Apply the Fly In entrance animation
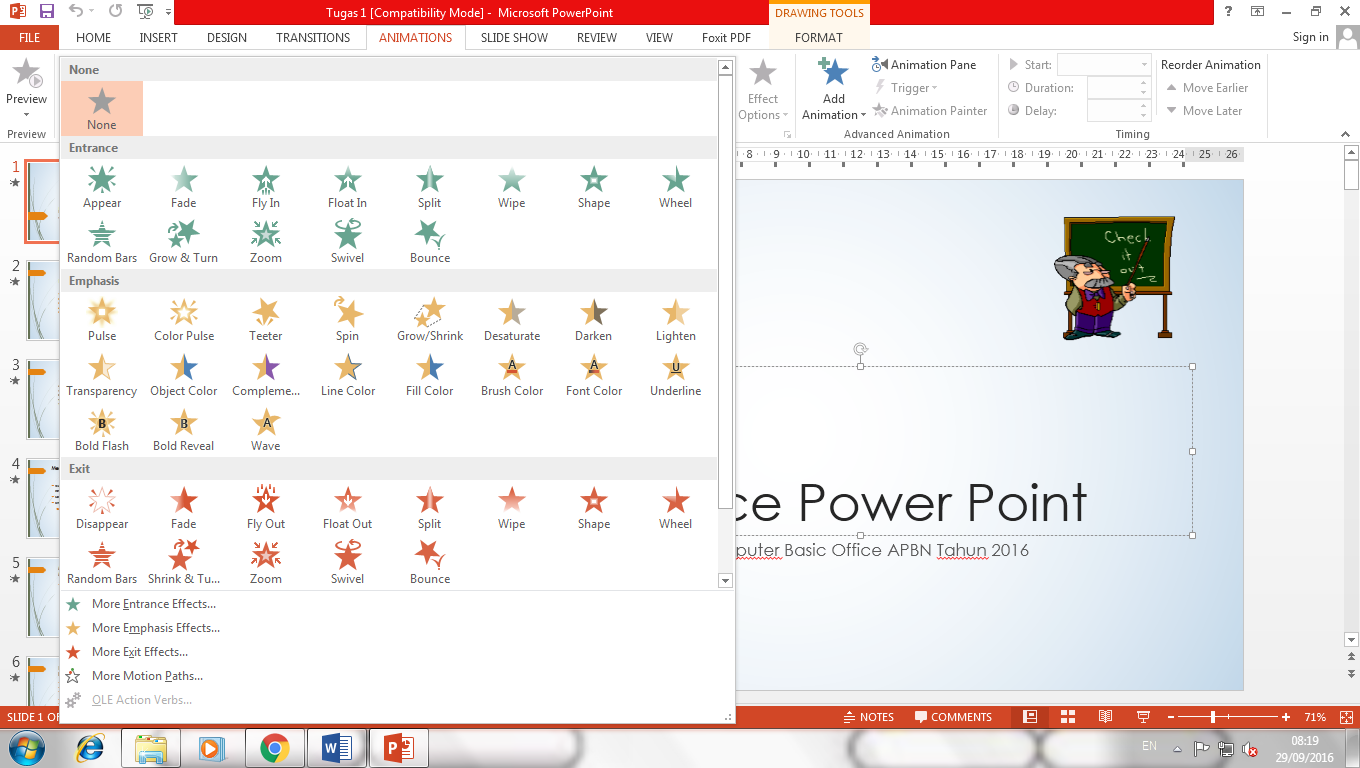Viewport: 1360px width, 768px height. (x=265, y=185)
